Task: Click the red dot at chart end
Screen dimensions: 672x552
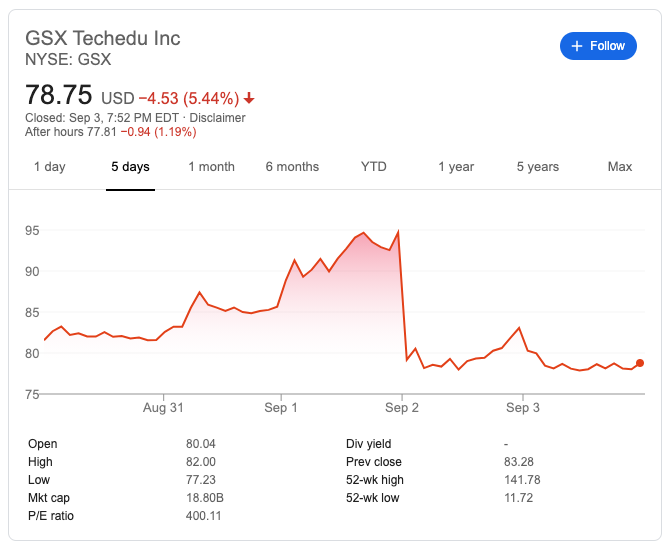Action: [x=640, y=363]
